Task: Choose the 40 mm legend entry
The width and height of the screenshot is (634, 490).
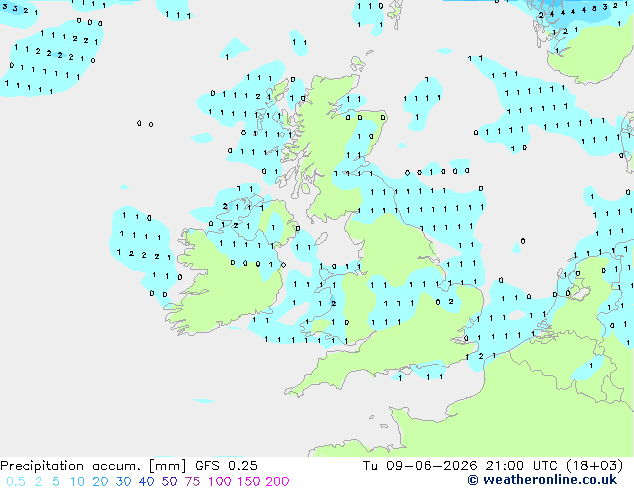Action: pos(146,482)
